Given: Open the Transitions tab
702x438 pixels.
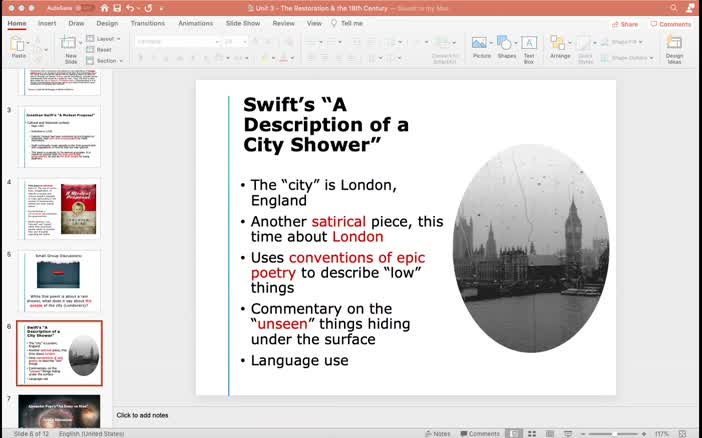Looking at the screenshot, I should [x=148, y=23].
